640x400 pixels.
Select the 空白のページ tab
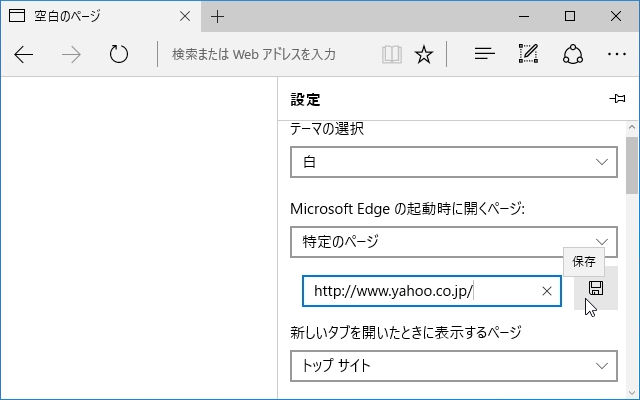pyautogui.click(x=100, y=16)
